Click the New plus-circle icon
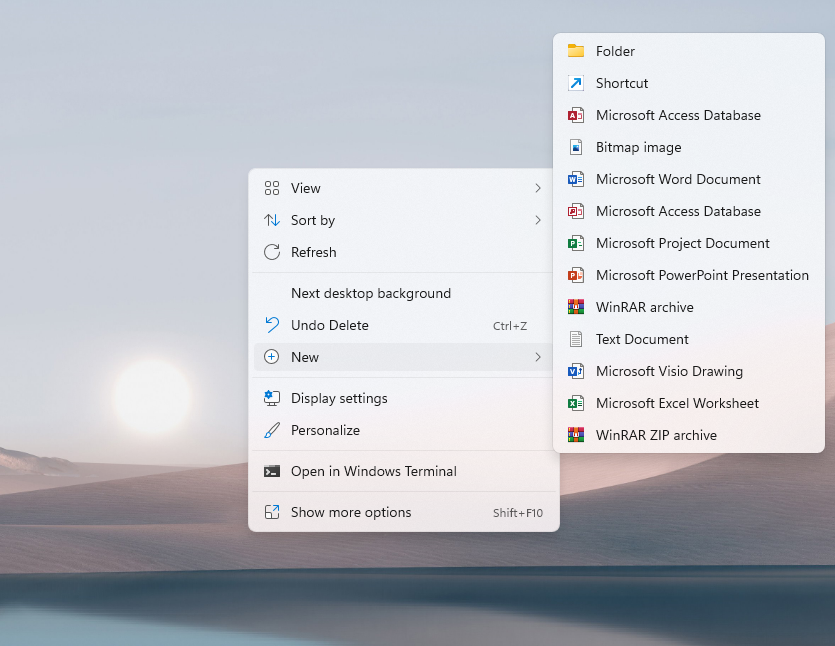This screenshot has height=646, width=835. (x=272, y=357)
